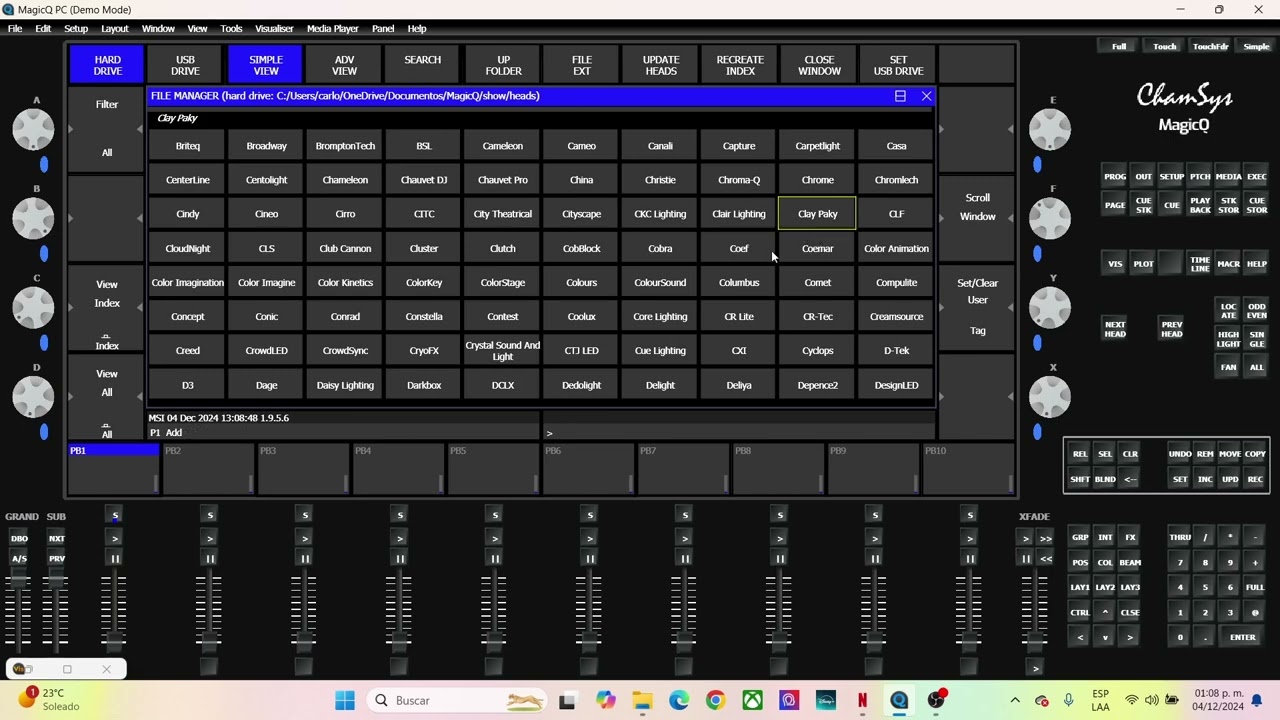Click the Buscar search box in taskbar
The height and width of the screenshot is (720, 1280).
[456, 700]
